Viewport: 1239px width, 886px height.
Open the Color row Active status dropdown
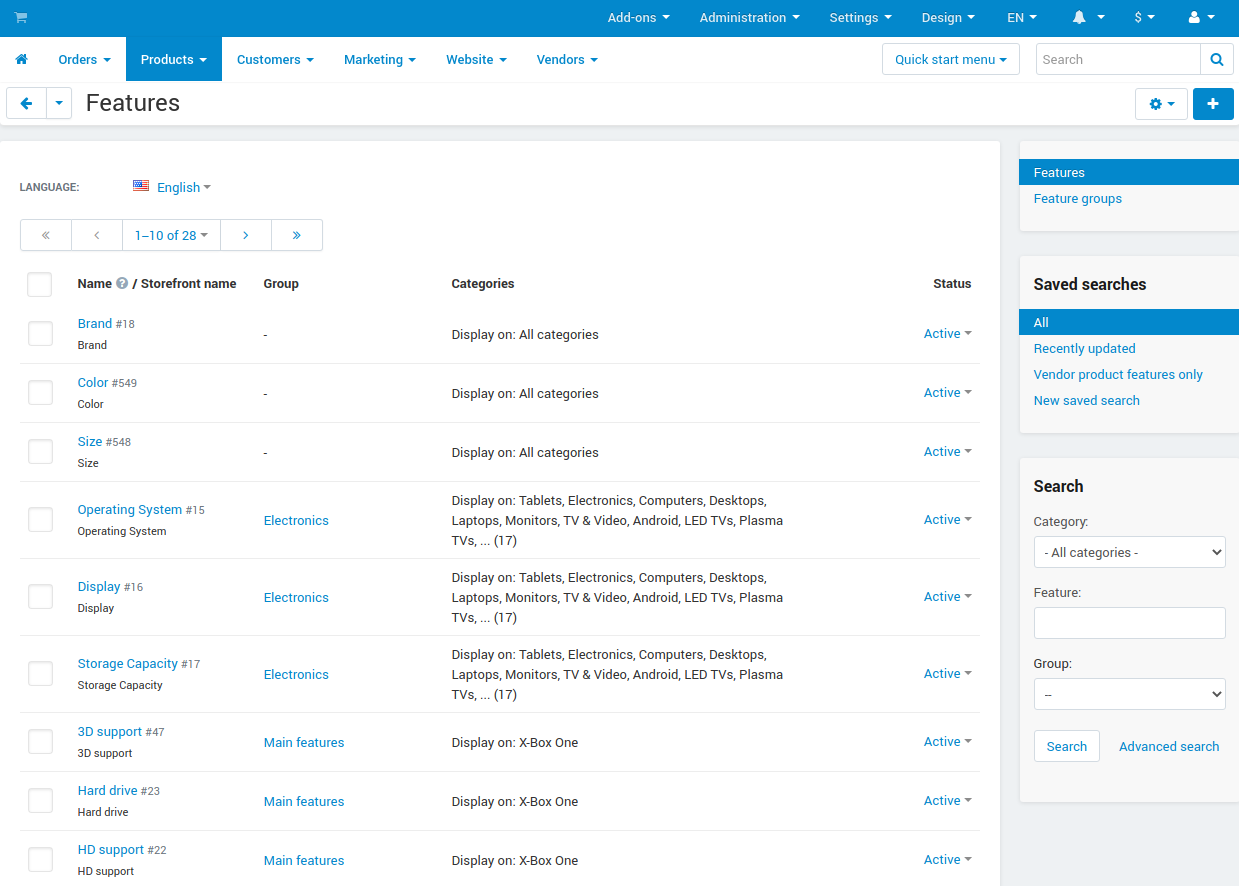coord(947,393)
